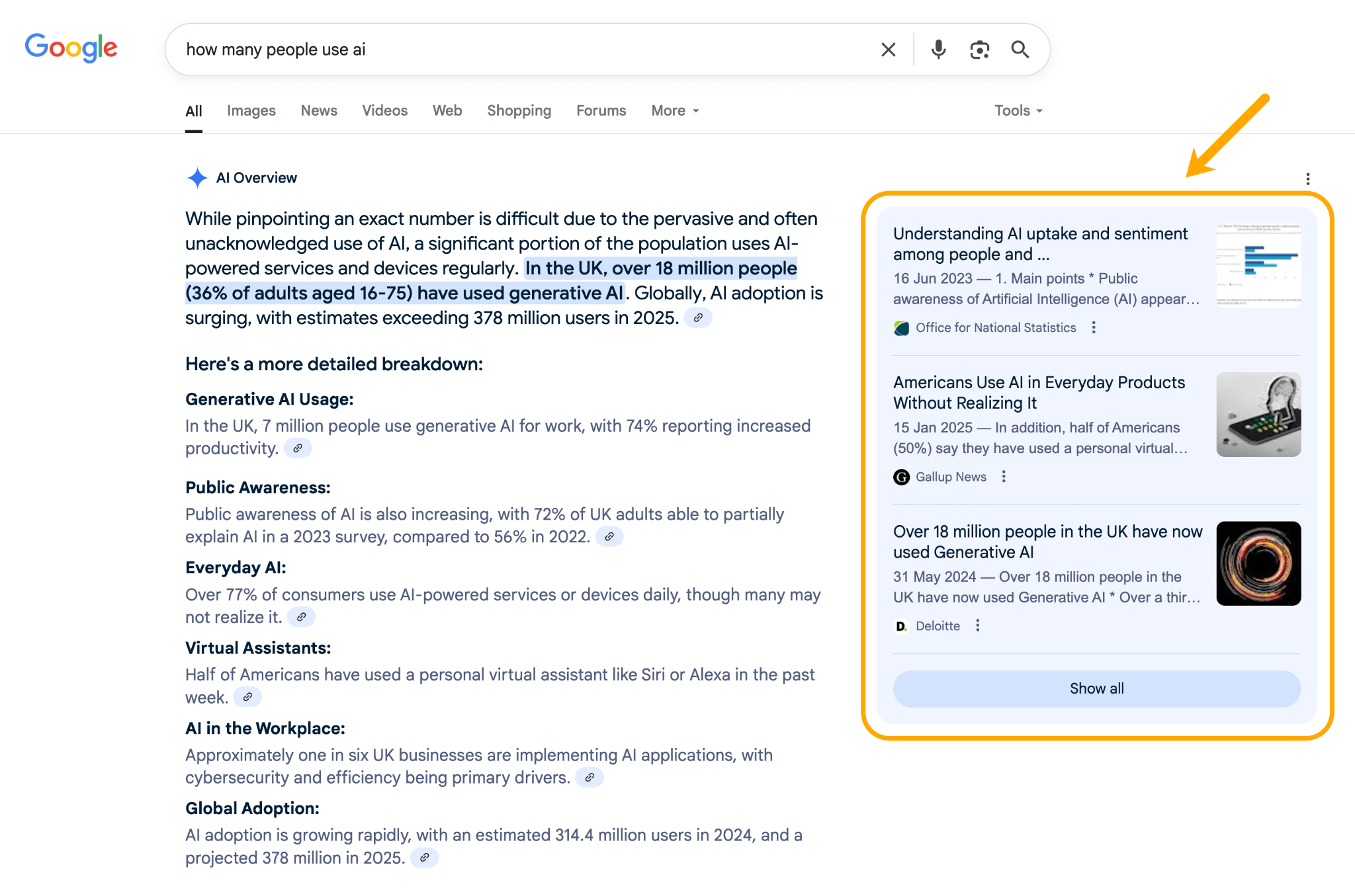1355x896 pixels.
Task: Open the three-dot menu on the sources panel
Action: [x=1308, y=179]
